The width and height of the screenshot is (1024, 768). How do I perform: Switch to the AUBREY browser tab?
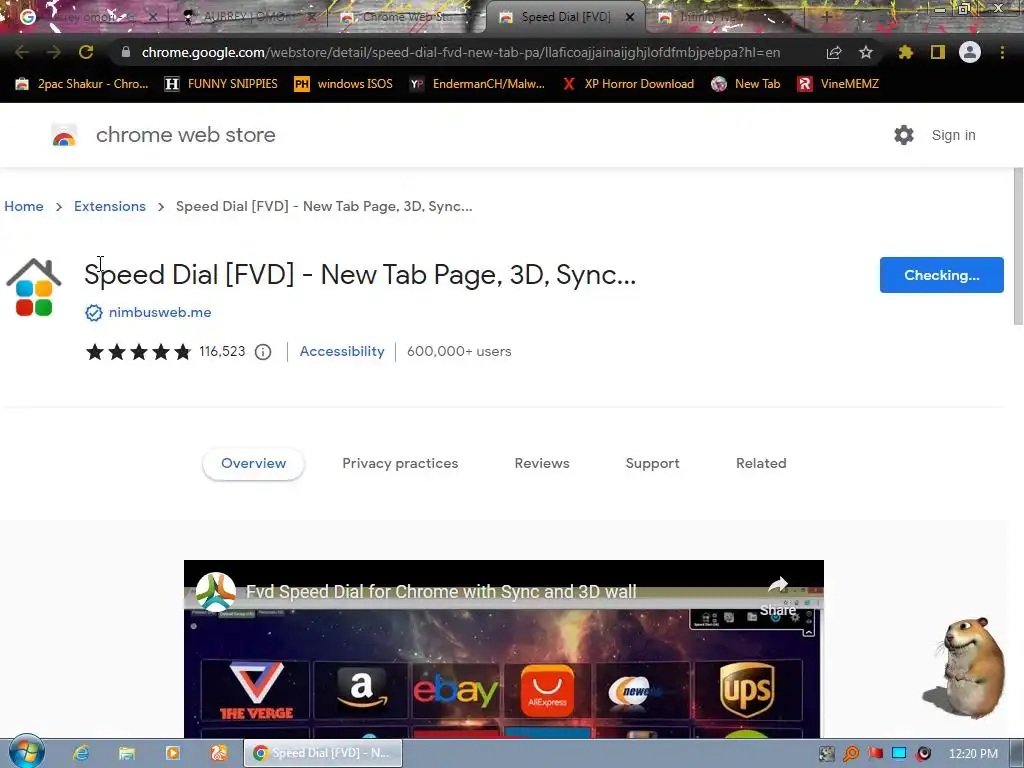[x=248, y=17]
